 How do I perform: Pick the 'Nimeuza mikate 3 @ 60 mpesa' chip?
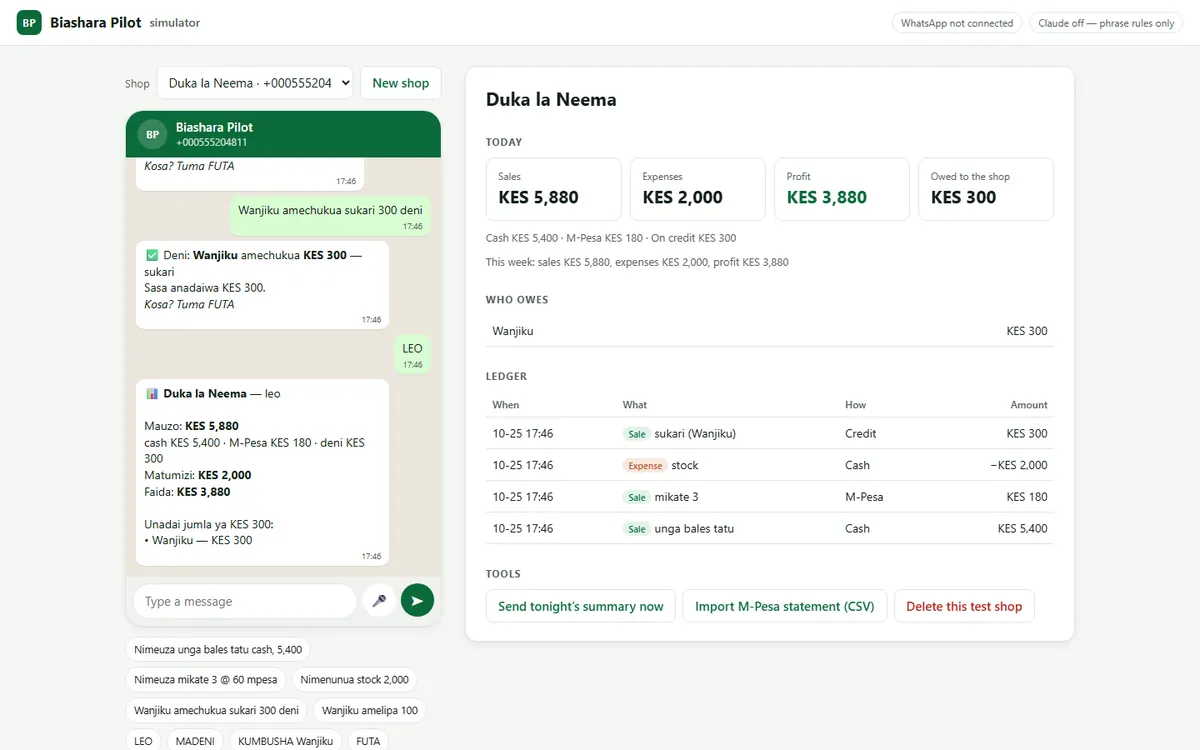pos(206,680)
